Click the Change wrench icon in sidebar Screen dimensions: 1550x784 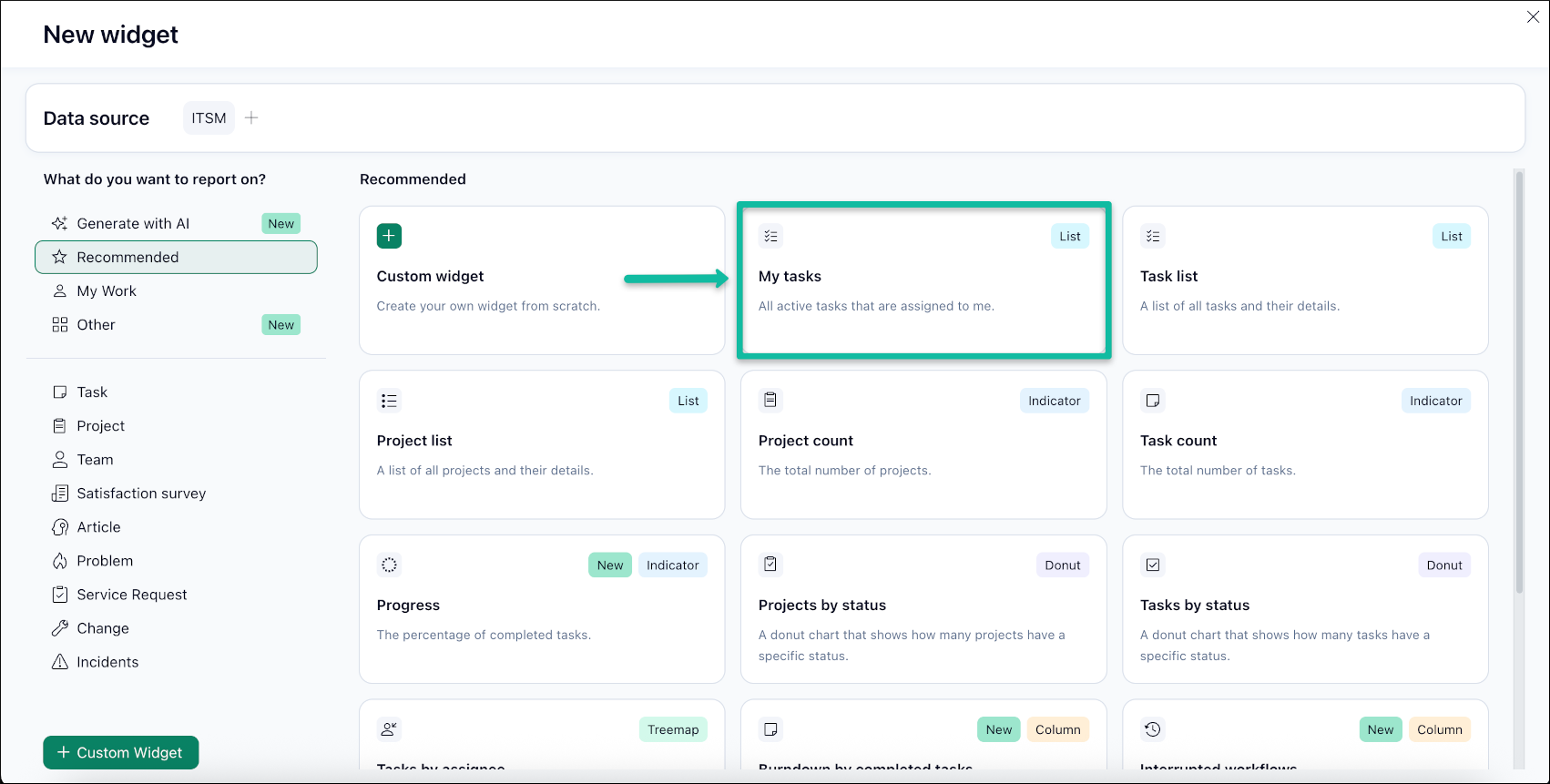coord(60,628)
